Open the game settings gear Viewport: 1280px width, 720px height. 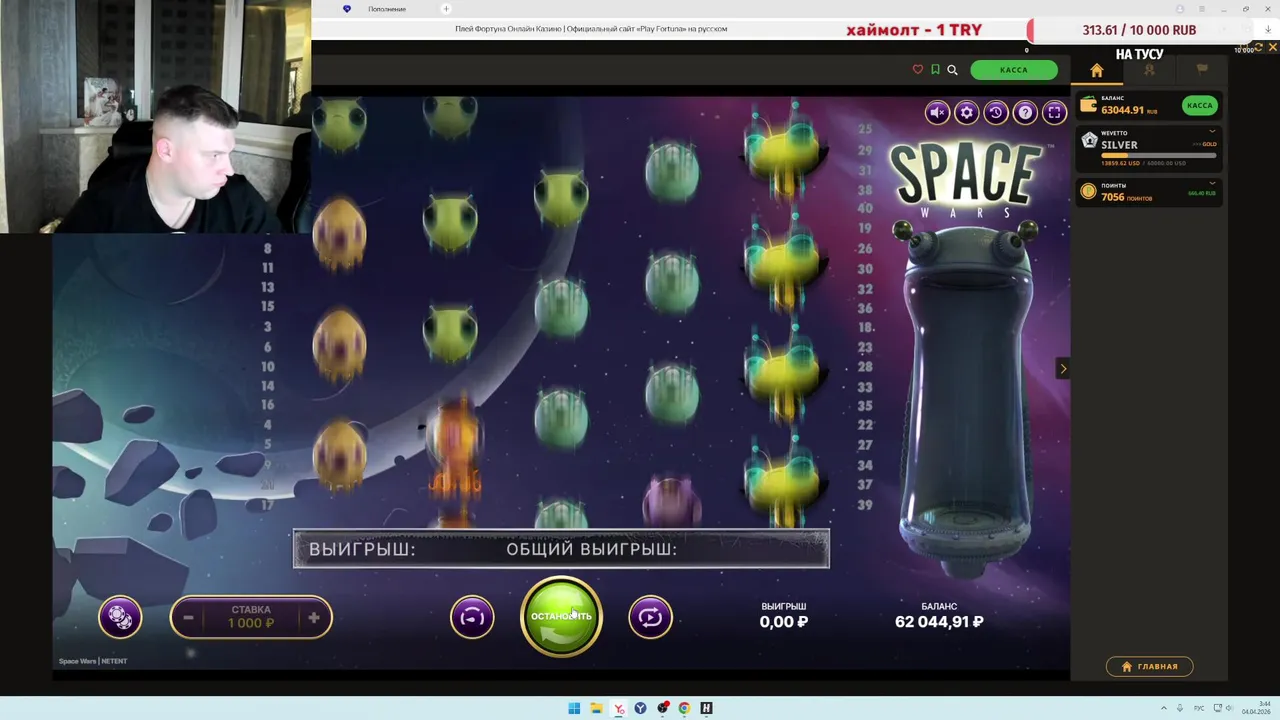[x=966, y=113]
